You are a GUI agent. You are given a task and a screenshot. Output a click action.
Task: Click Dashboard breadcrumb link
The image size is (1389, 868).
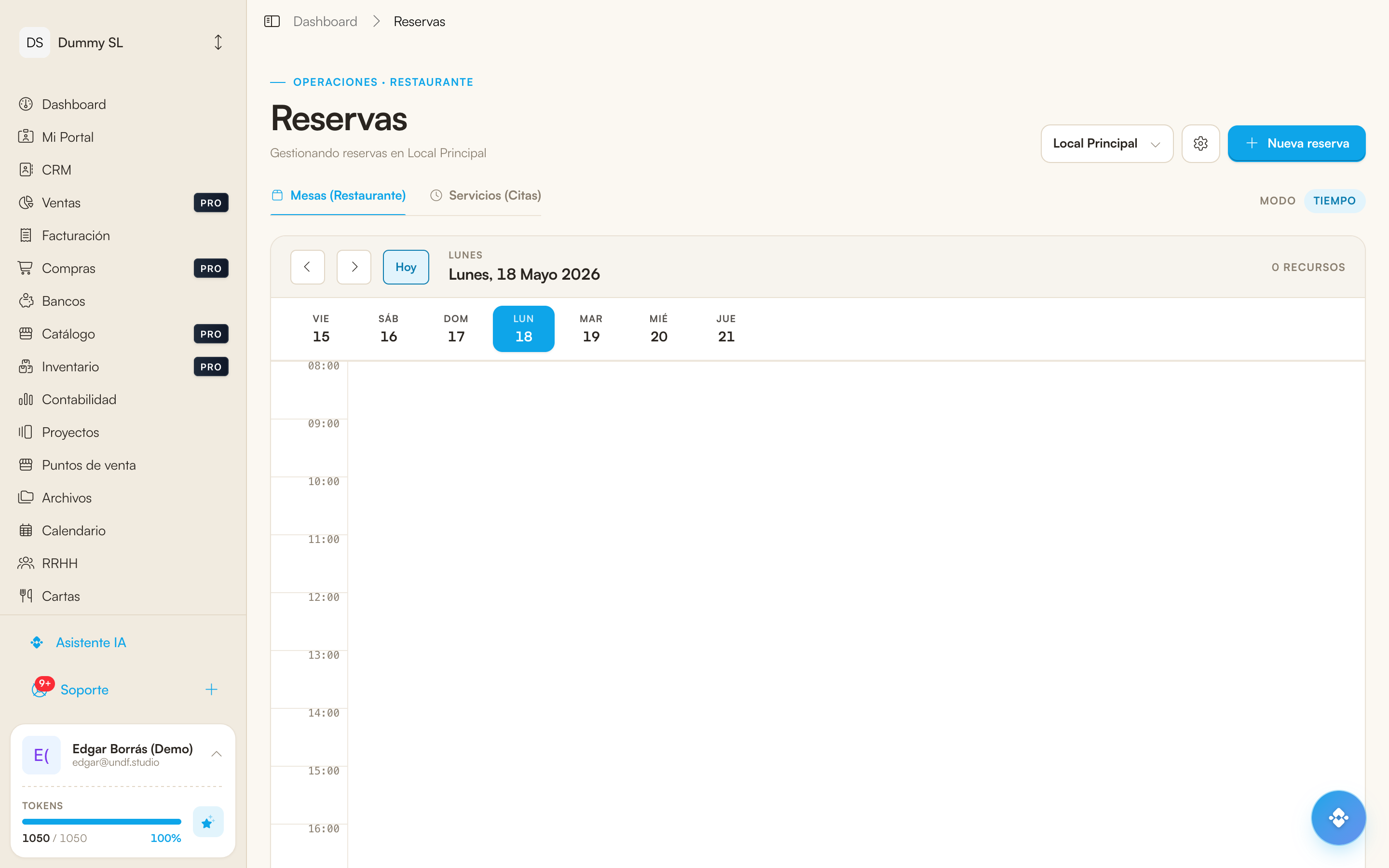tap(325, 22)
